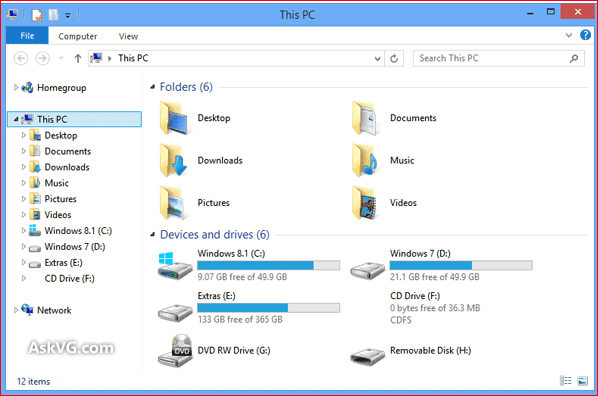
Task: Expand Homegroup in navigation pane
Action: point(16,87)
